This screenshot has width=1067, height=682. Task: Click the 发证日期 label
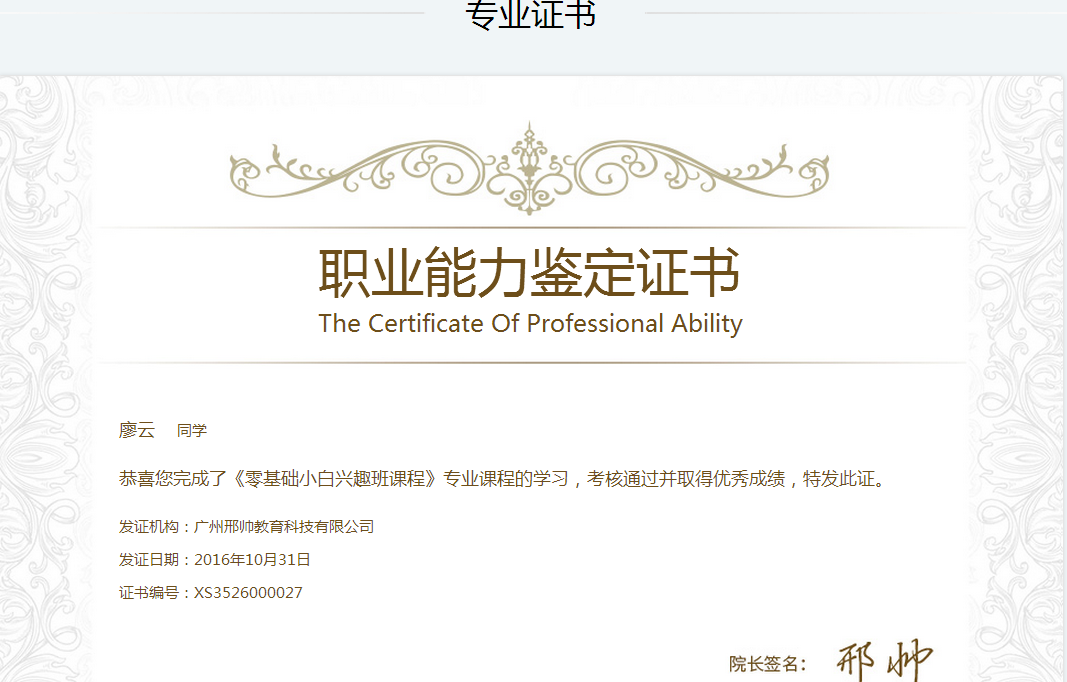149,559
